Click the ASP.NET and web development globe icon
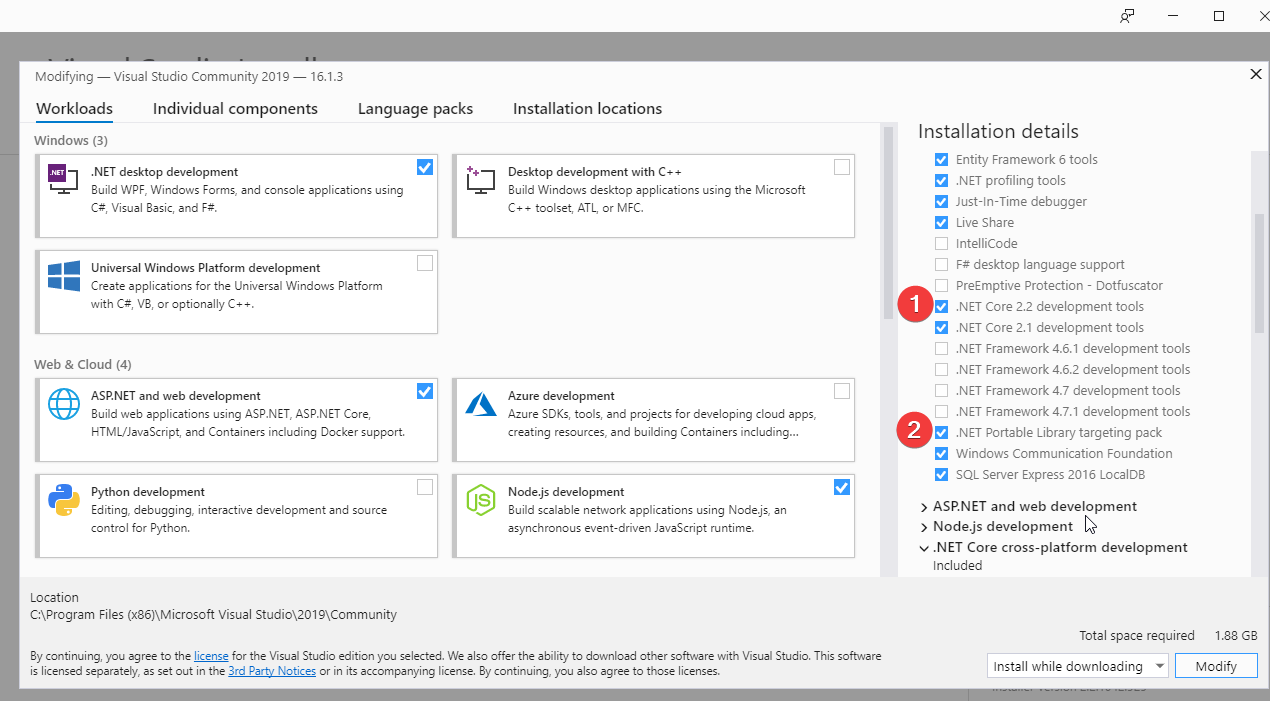Viewport: 1270px width, 701px height. pos(64,404)
